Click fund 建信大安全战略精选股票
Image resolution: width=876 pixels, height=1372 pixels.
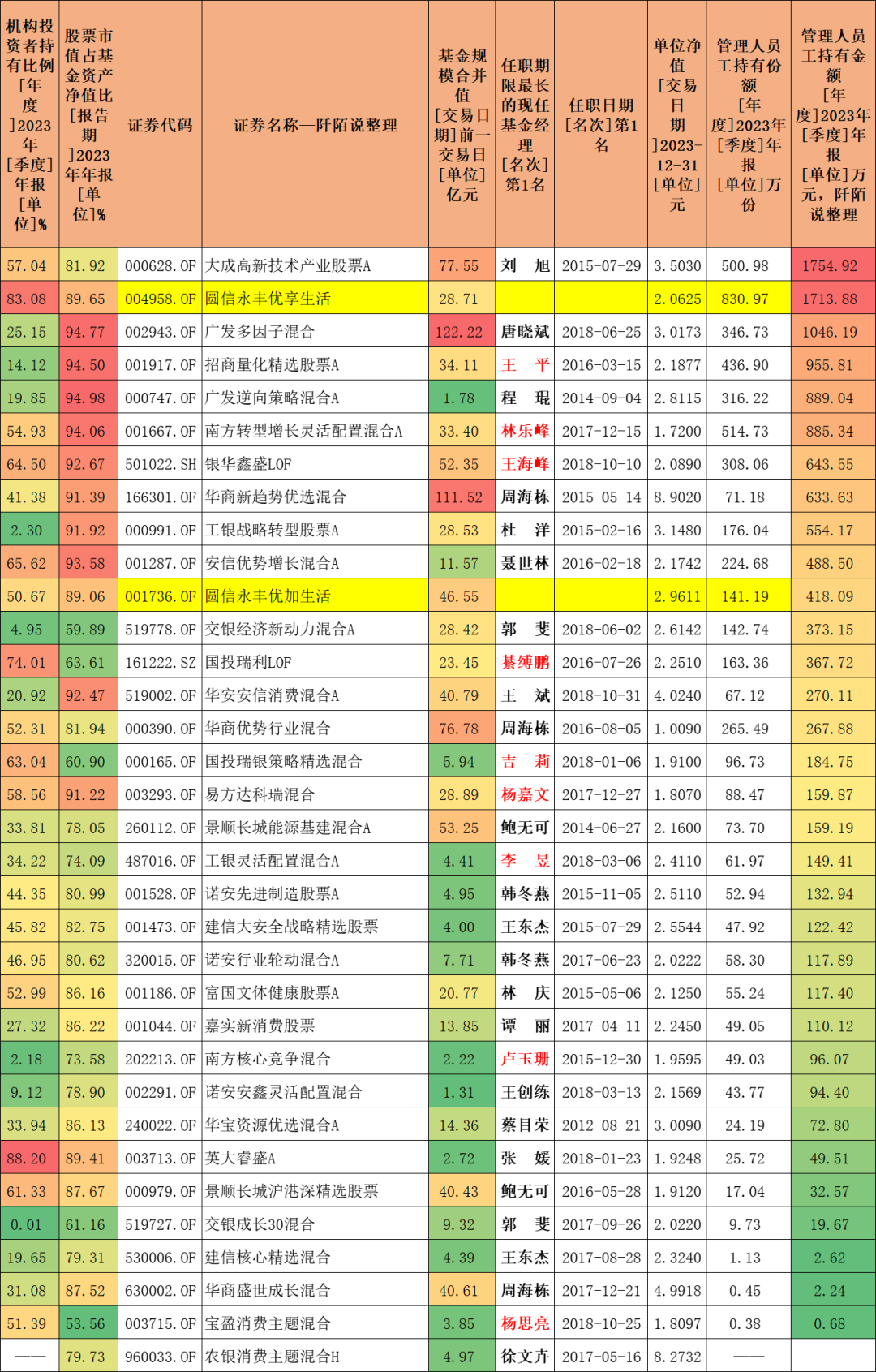click(x=292, y=927)
